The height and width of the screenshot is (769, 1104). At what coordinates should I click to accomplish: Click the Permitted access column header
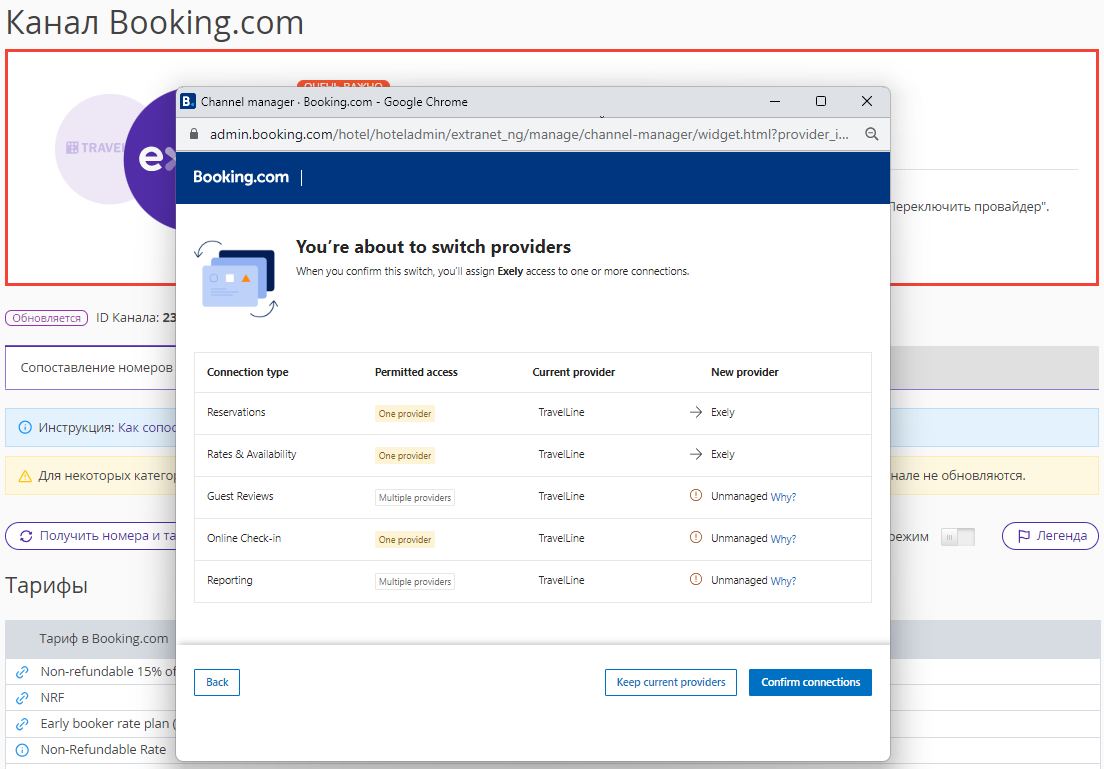416,372
